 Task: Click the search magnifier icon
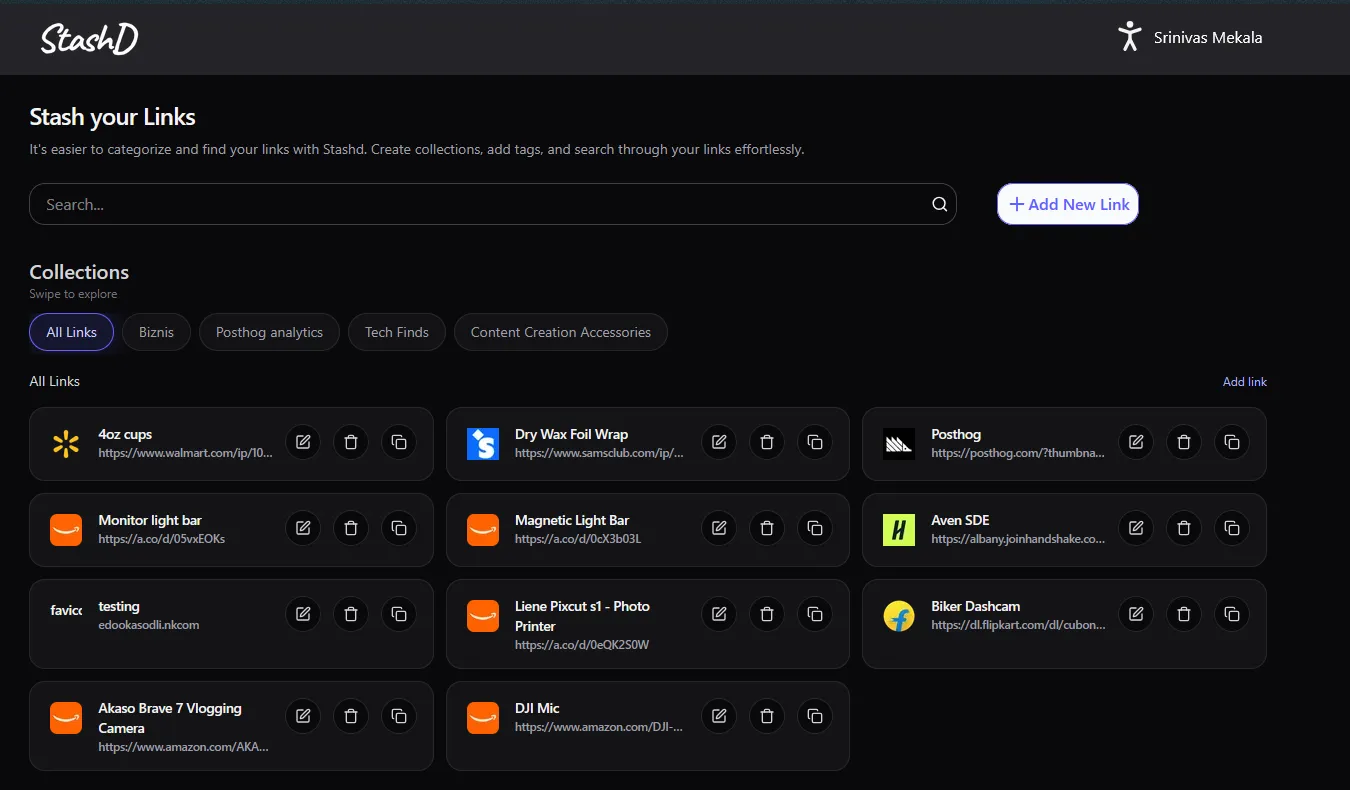pos(939,204)
